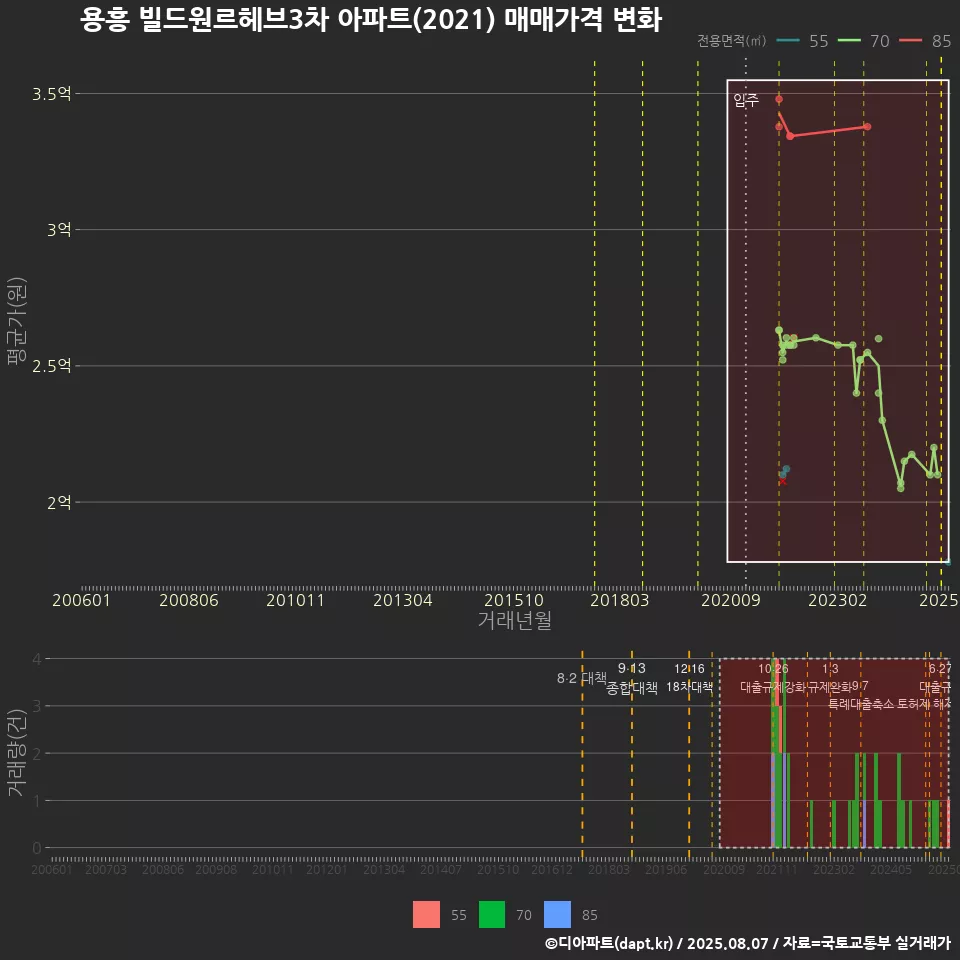Click the chart title text
Image resolution: width=960 pixels, height=960 pixels.
coord(371,19)
